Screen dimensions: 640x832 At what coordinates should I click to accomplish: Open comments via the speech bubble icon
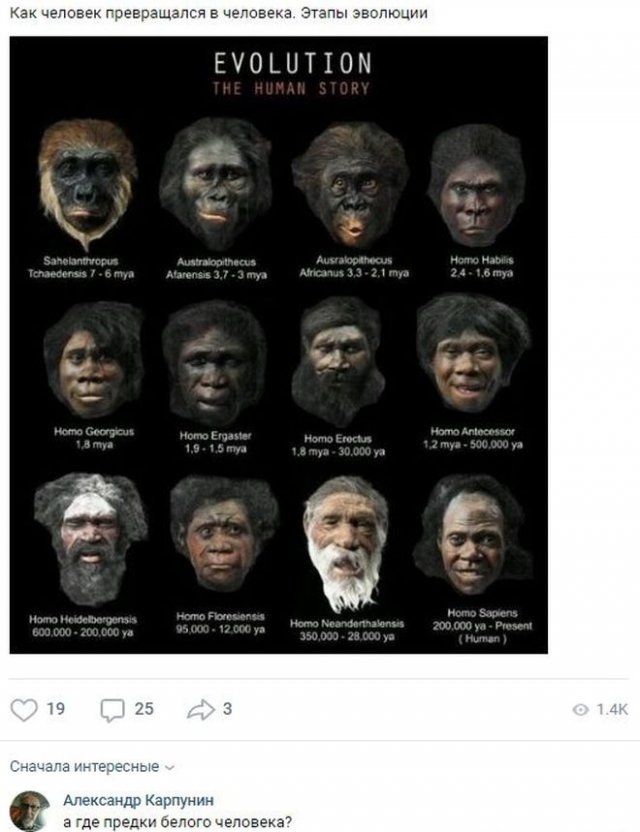tap(113, 710)
